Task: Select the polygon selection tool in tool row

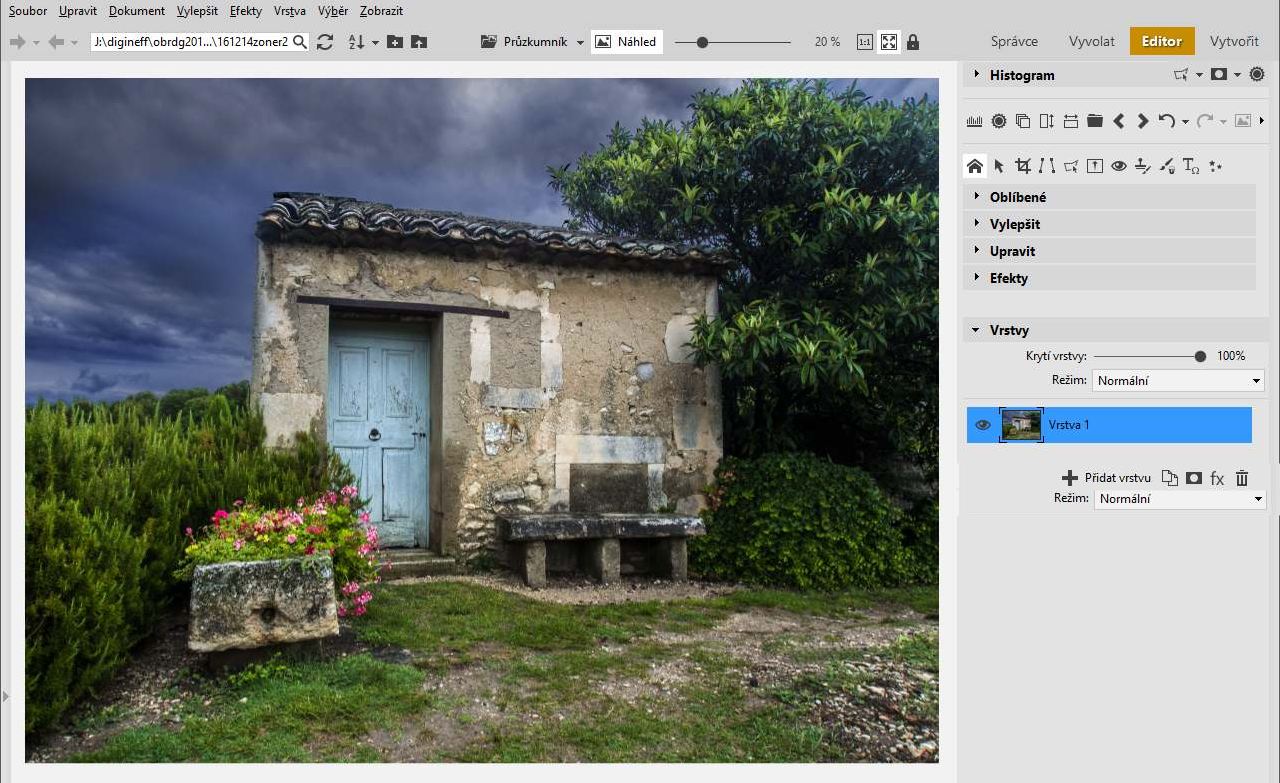Action: [1071, 166]
